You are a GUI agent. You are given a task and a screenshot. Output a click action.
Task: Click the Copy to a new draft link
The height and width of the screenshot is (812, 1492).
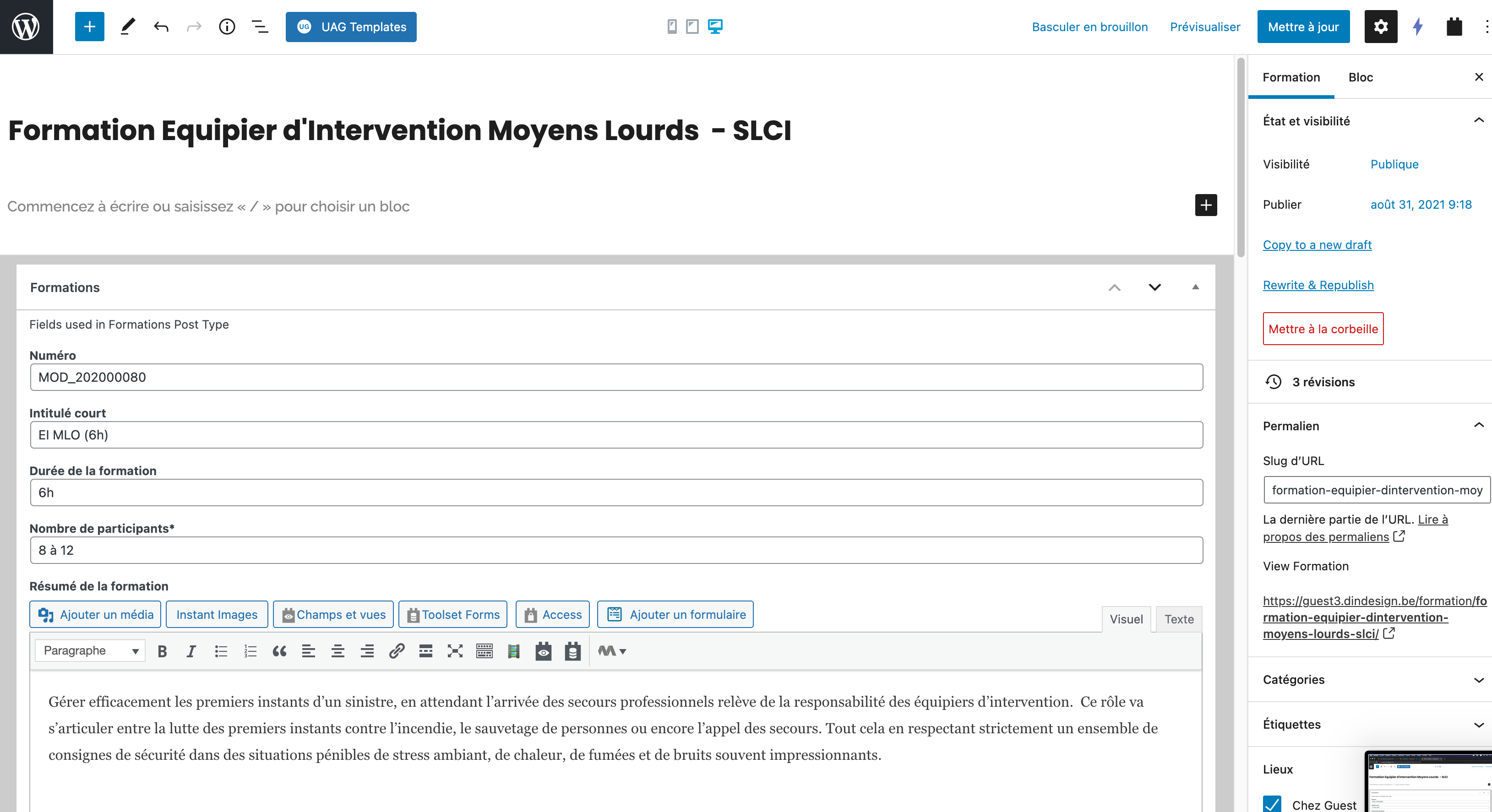[x=1317, y=245]
